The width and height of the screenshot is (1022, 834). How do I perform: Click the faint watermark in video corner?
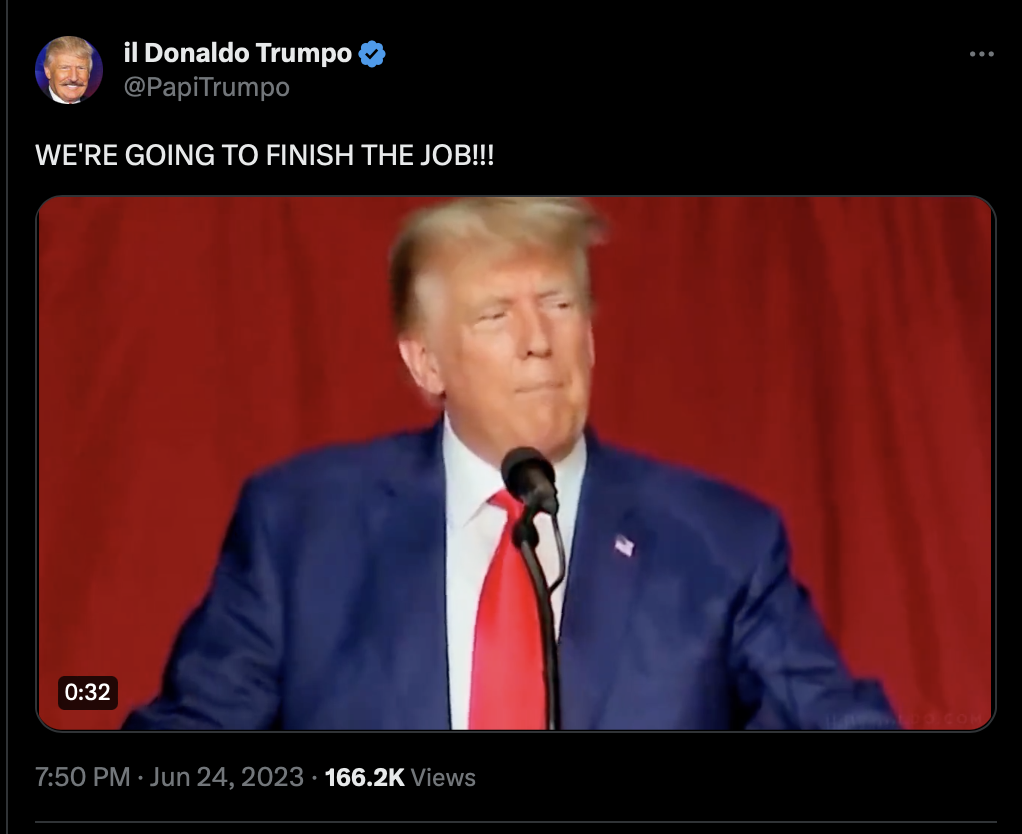click(x=906, y=719)
